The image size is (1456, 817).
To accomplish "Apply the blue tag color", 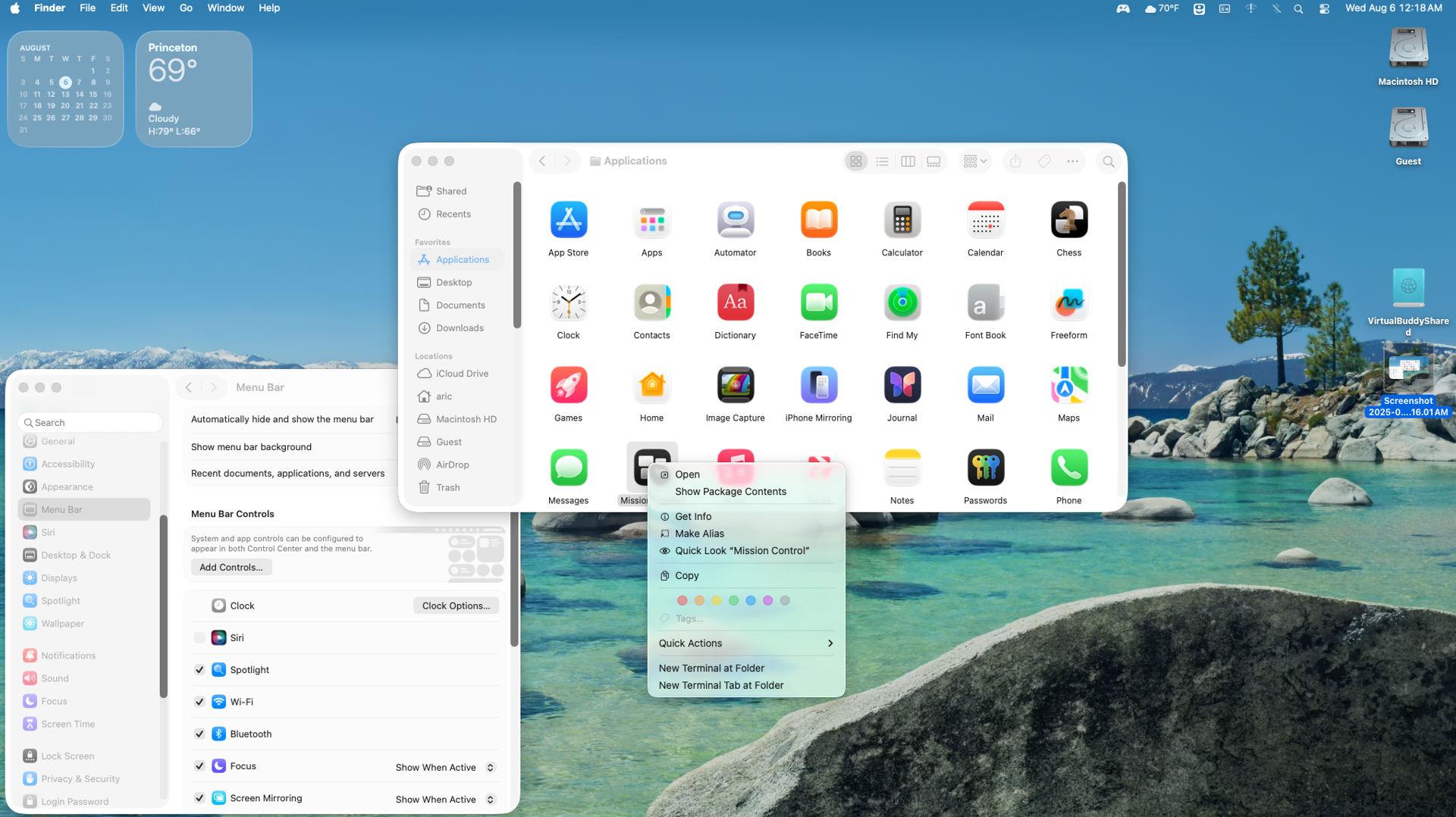I will (751, 600).
